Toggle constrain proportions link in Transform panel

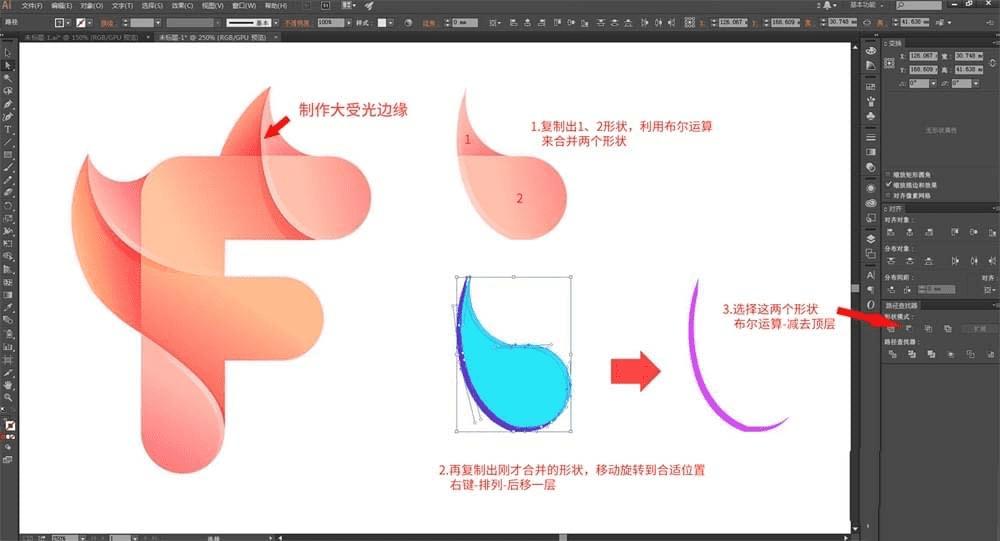tap(993, 63)
